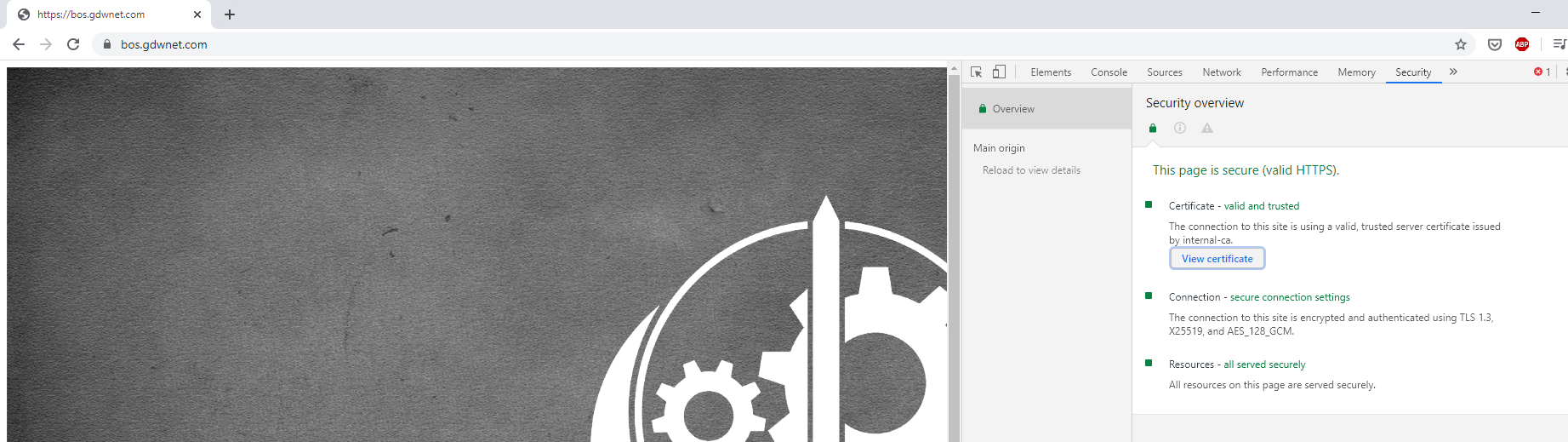Go forward with the browser forward arrow
Image resolution: width=1568 pixels, height=442 pixels.
[x=46, y=44]
